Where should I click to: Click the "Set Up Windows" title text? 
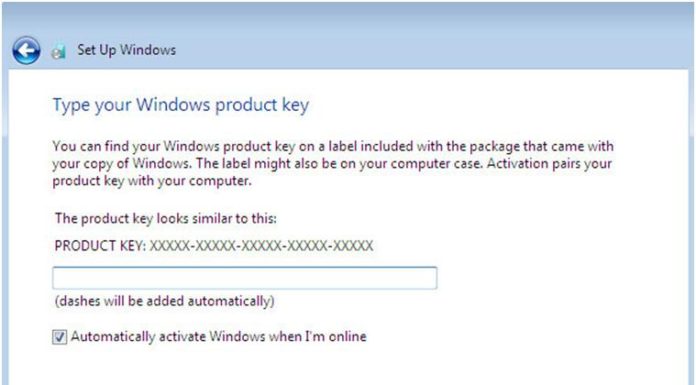point(127,50)
